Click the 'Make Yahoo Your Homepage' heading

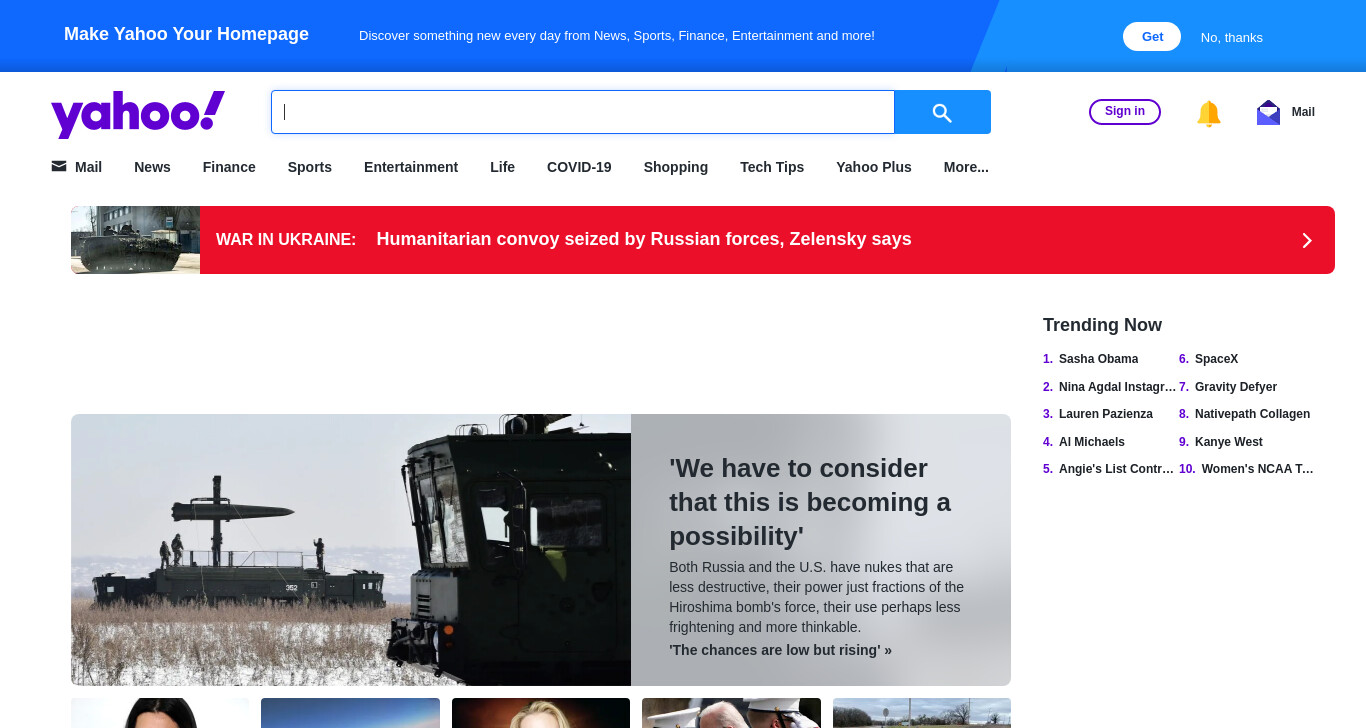186,34
